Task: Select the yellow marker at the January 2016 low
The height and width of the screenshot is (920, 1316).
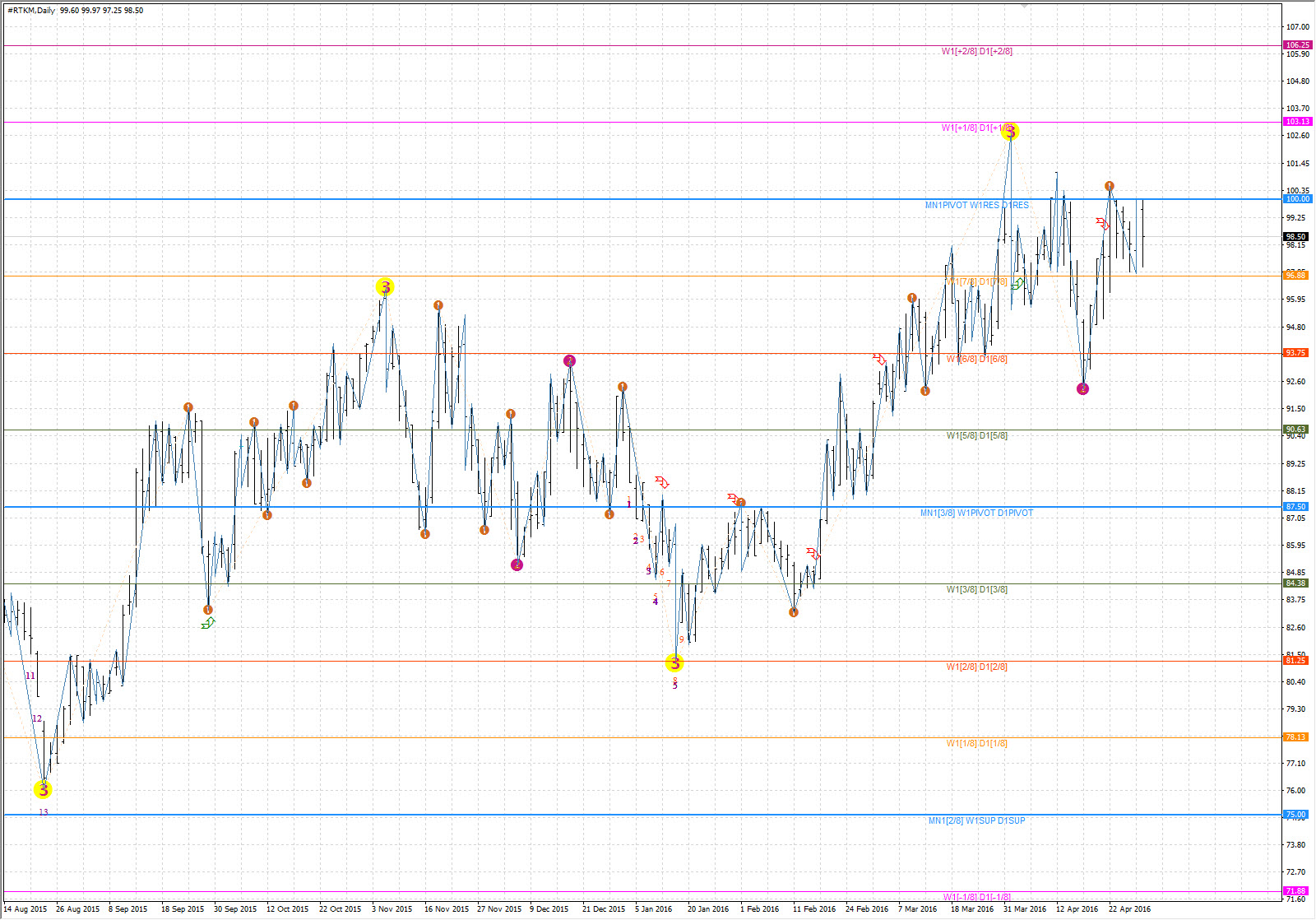Action: point(674,663)
